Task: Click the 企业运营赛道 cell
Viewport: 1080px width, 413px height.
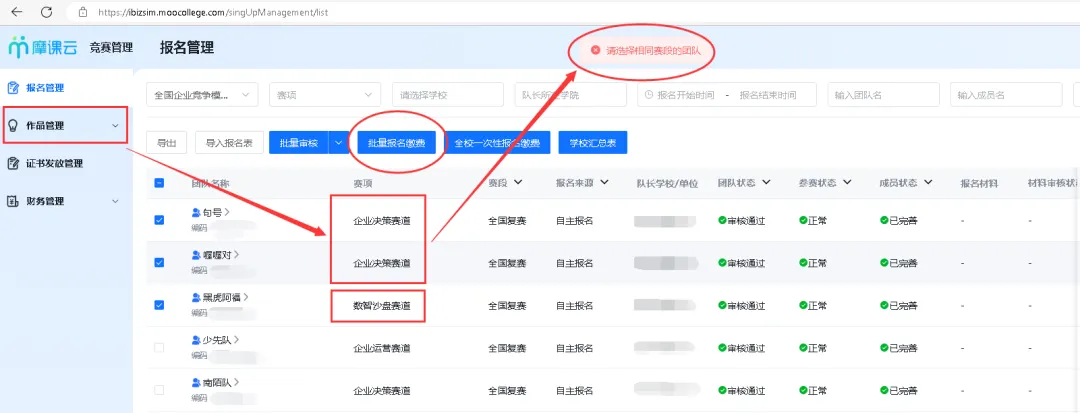Action: (x=382, y=348)
